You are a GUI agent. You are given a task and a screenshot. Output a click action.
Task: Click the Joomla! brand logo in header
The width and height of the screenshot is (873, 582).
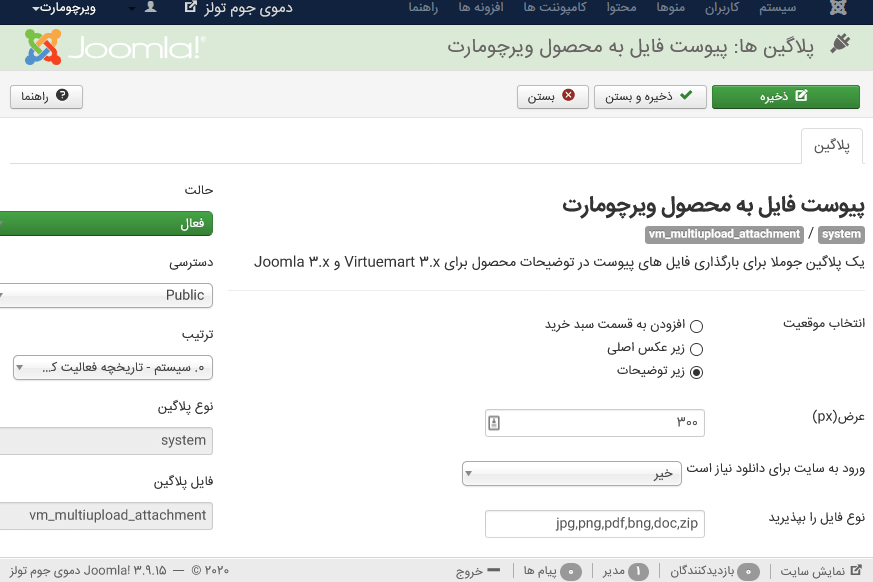[115, 47]
